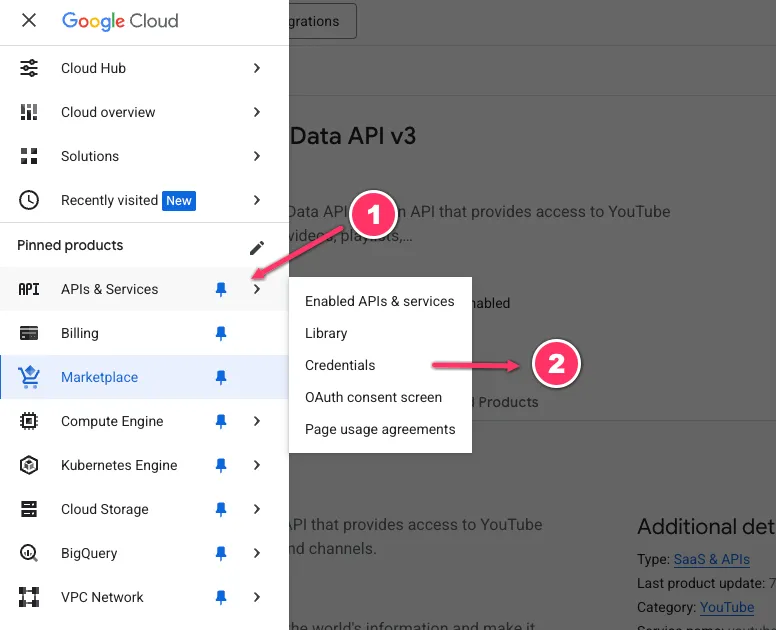This screenshot has height=630, width=776.
Task: Open BigQuery label in sidebar
Action: pos(89,553)
